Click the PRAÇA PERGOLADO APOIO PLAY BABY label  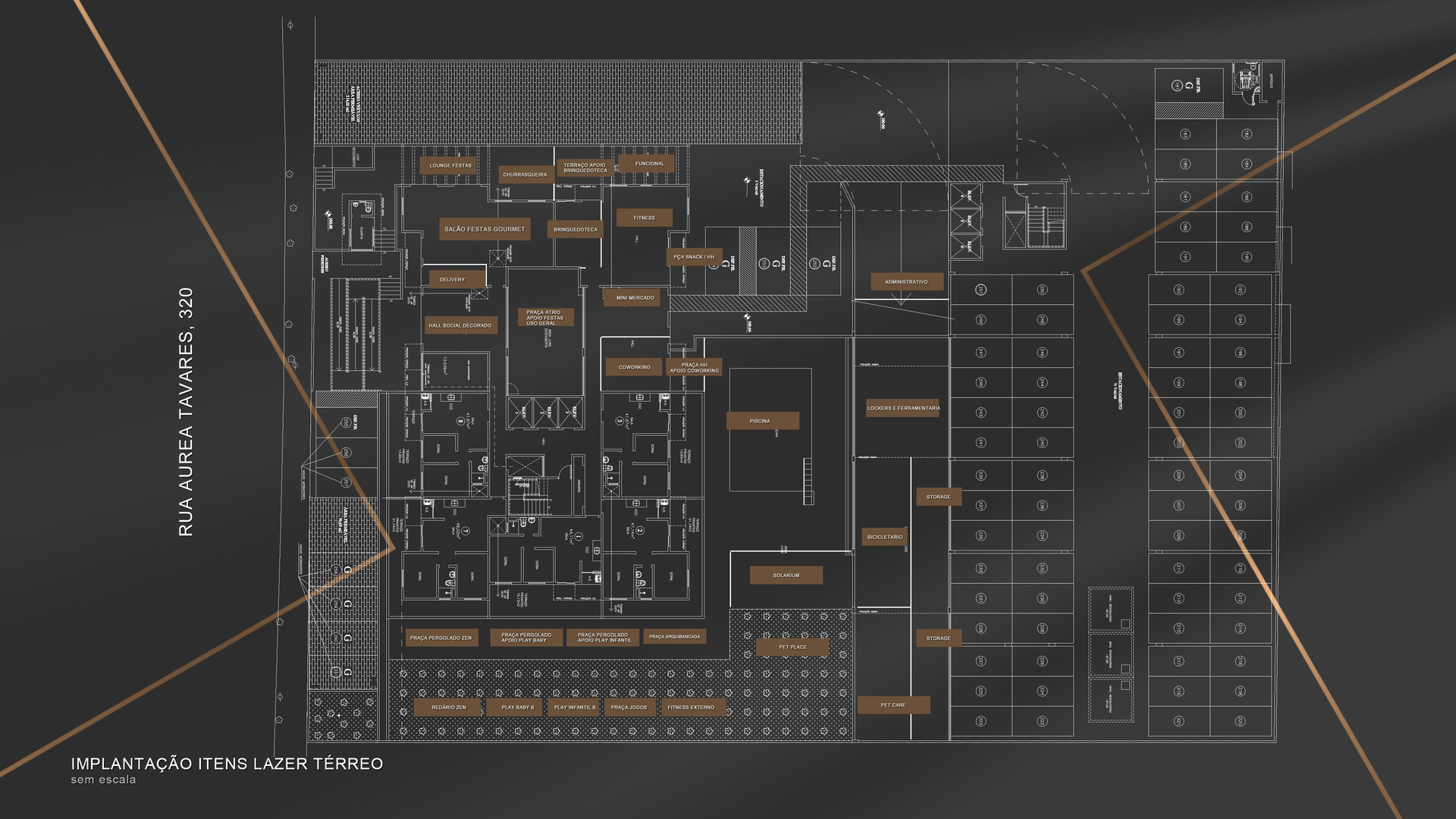tap(526, 638)
